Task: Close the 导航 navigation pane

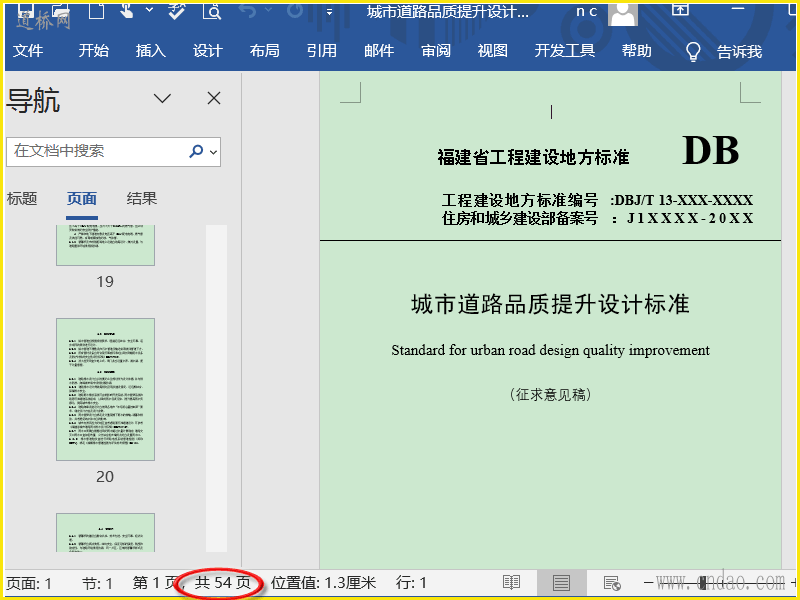Action: (214, 98)
